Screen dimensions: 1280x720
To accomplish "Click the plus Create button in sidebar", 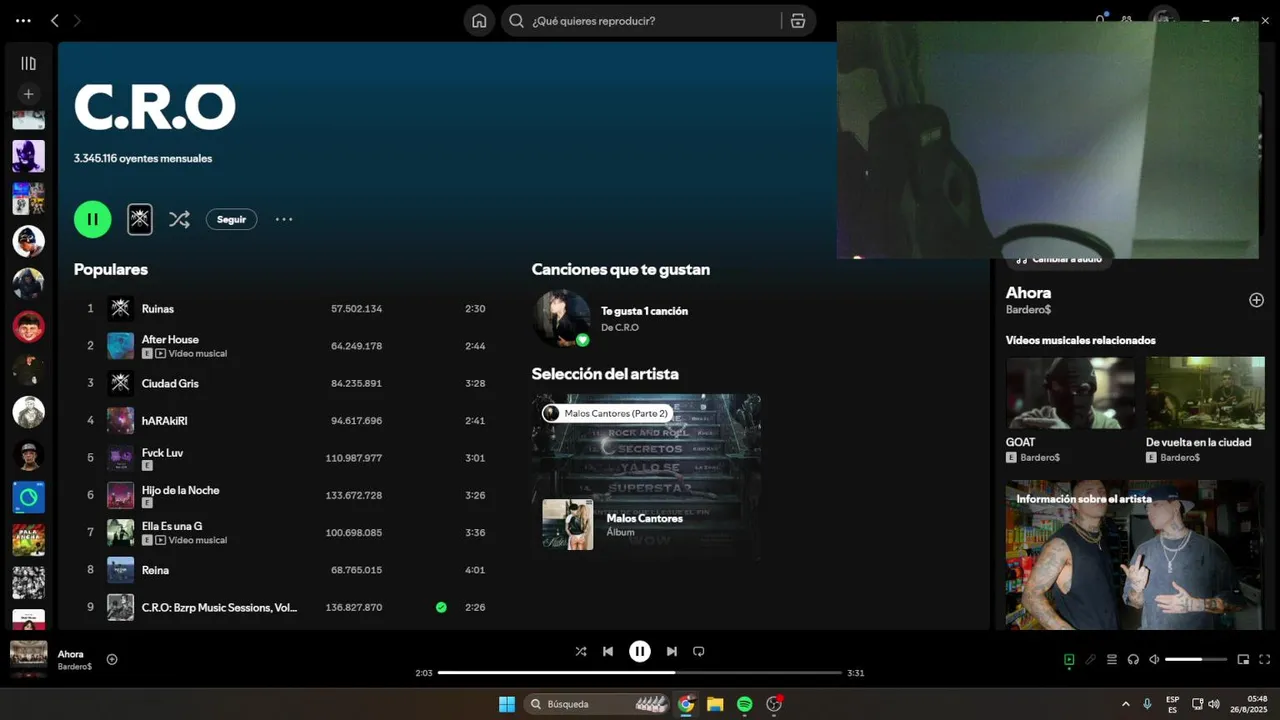I will pyautogui.click(x=28, y=94).
